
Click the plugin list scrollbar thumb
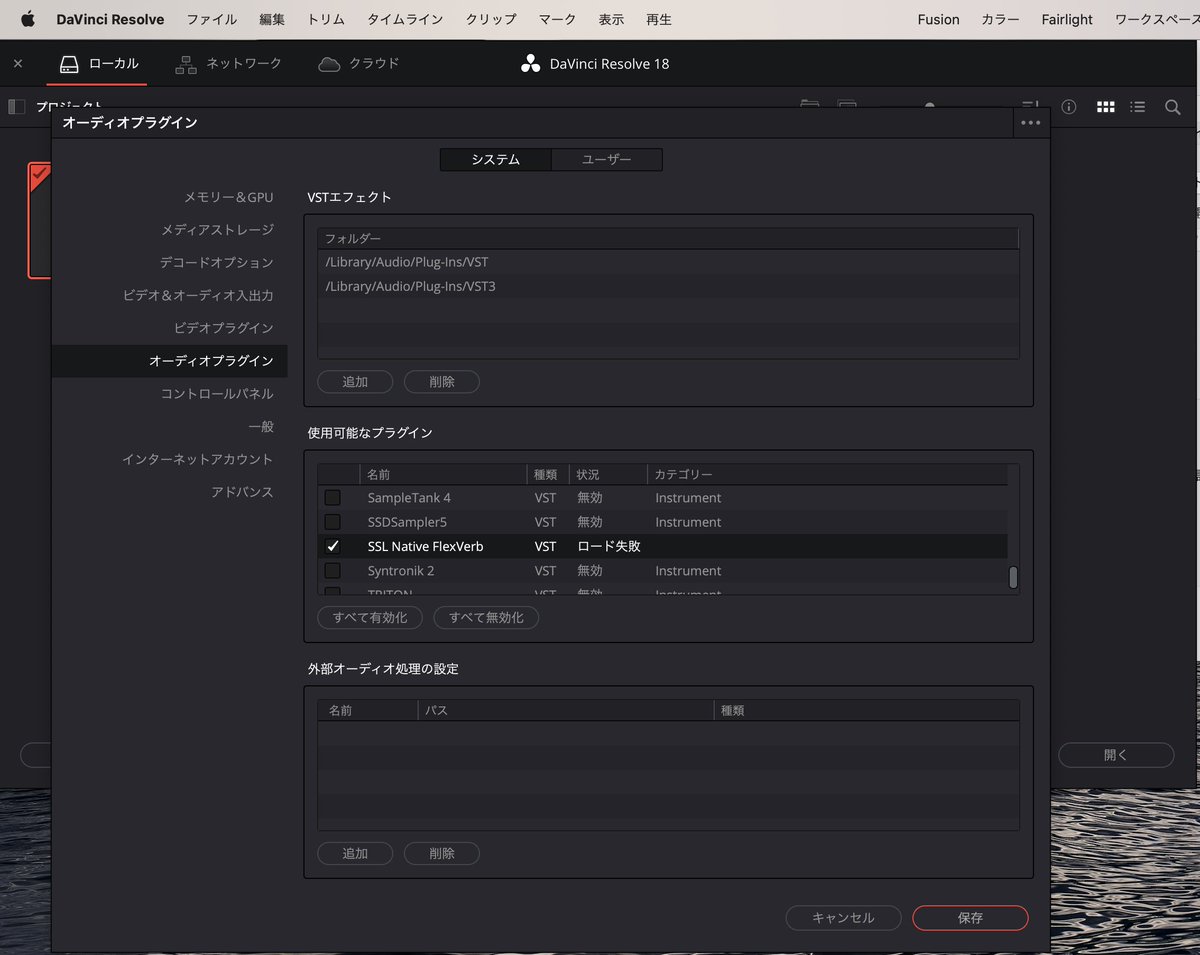pos(1013,578)
